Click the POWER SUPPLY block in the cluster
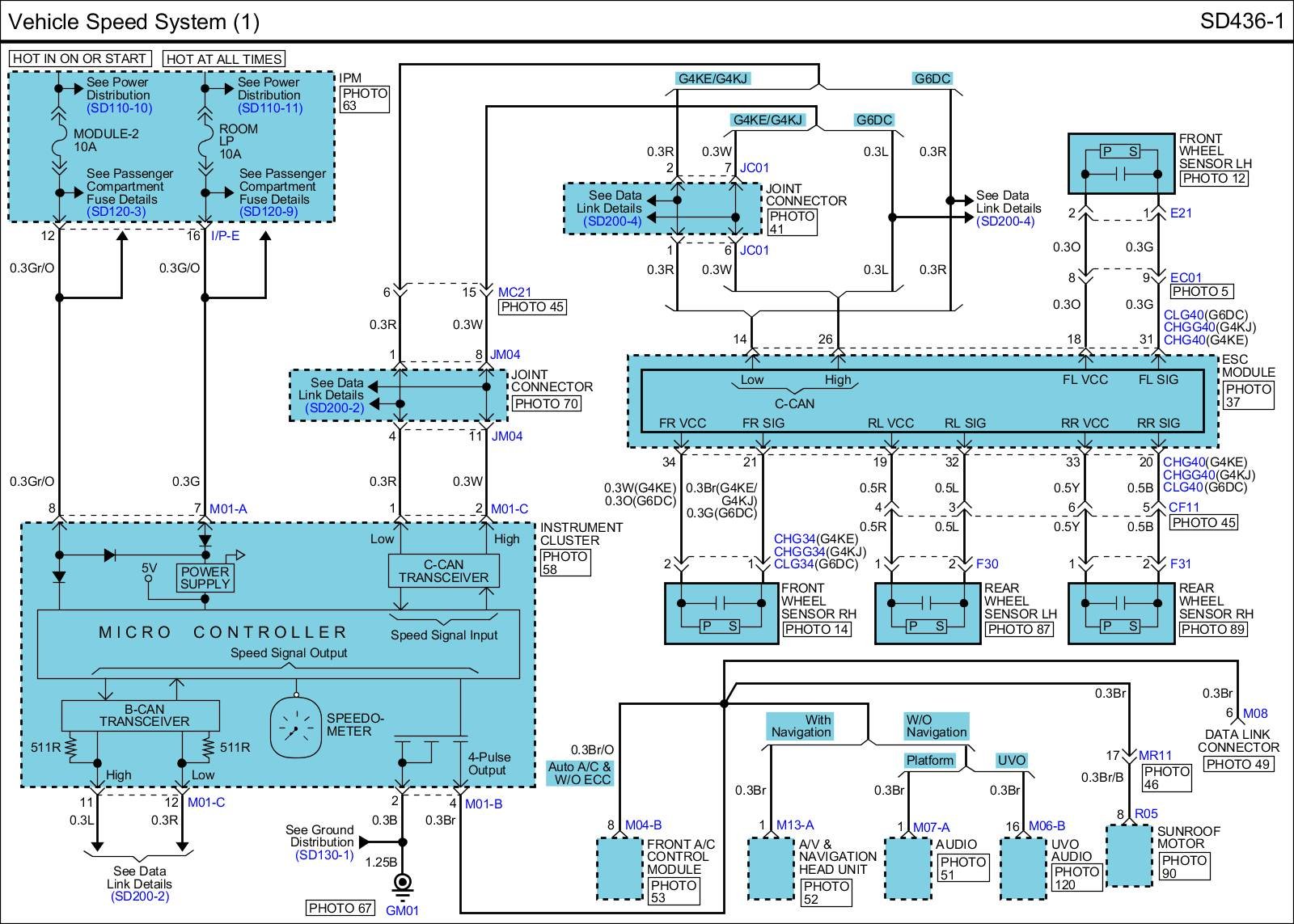 coord(205,577)
